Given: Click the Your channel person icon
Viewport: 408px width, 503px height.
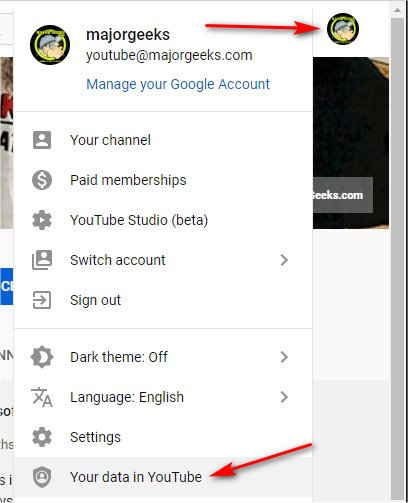Looking at the screenshot, I should 42,140.
